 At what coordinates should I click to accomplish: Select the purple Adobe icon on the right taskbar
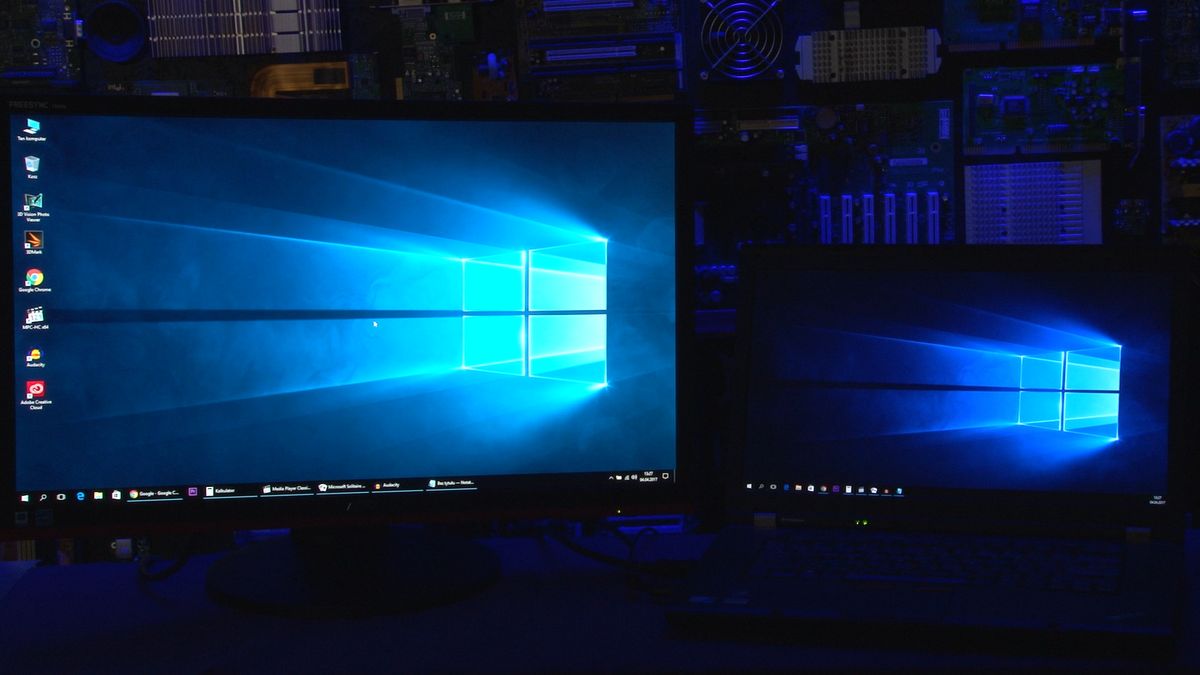836,489
